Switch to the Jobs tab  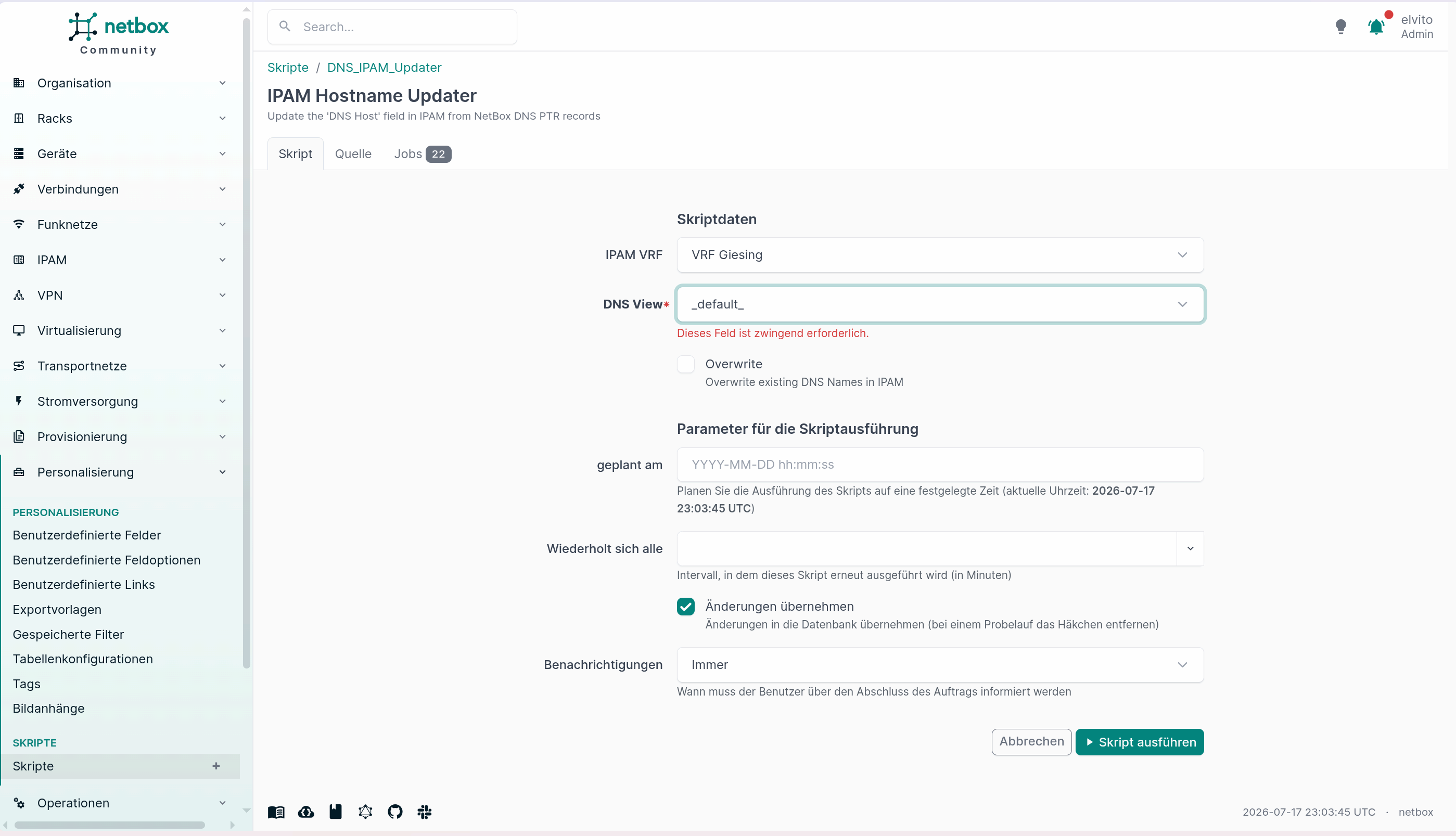(423, 154)
